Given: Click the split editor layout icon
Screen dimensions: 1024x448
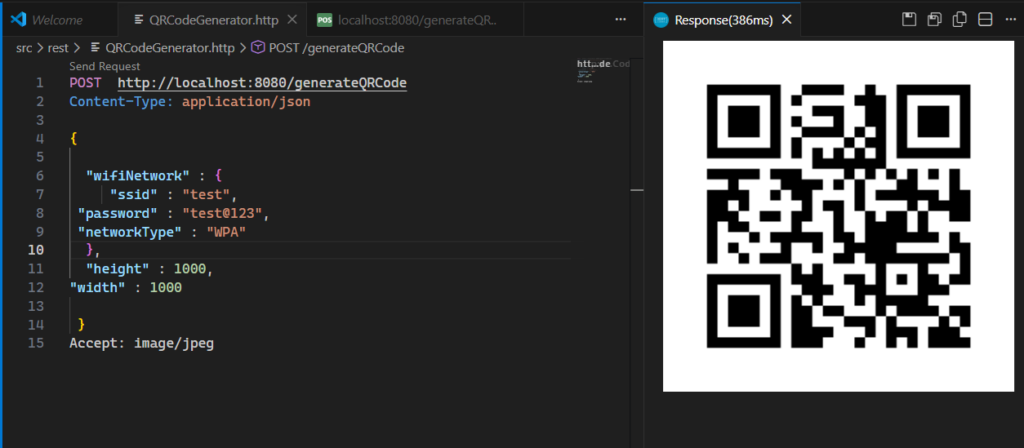Looking at the screenshot, I should tap(984, 20).
